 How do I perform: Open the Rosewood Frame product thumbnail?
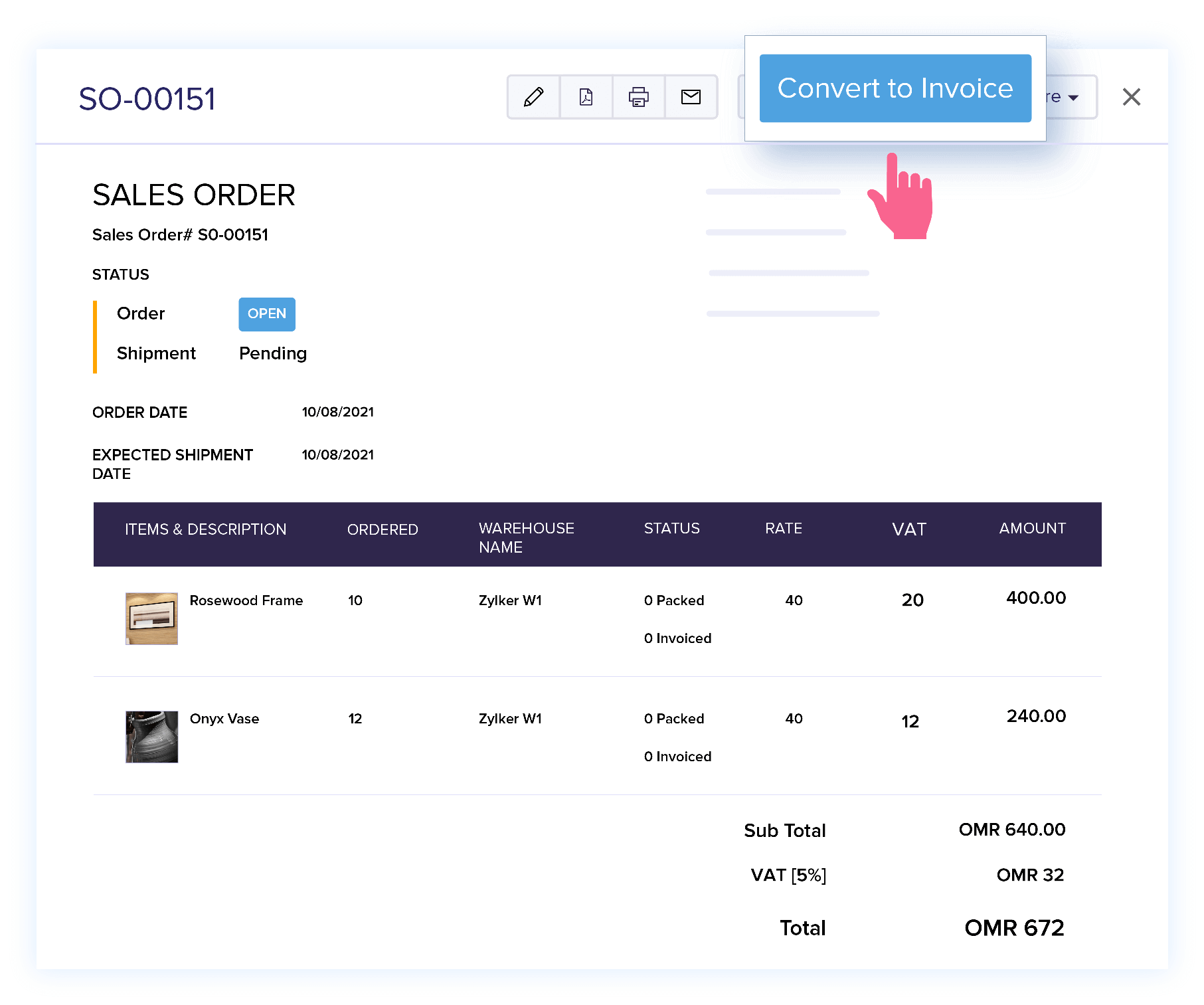coord(151,618)
